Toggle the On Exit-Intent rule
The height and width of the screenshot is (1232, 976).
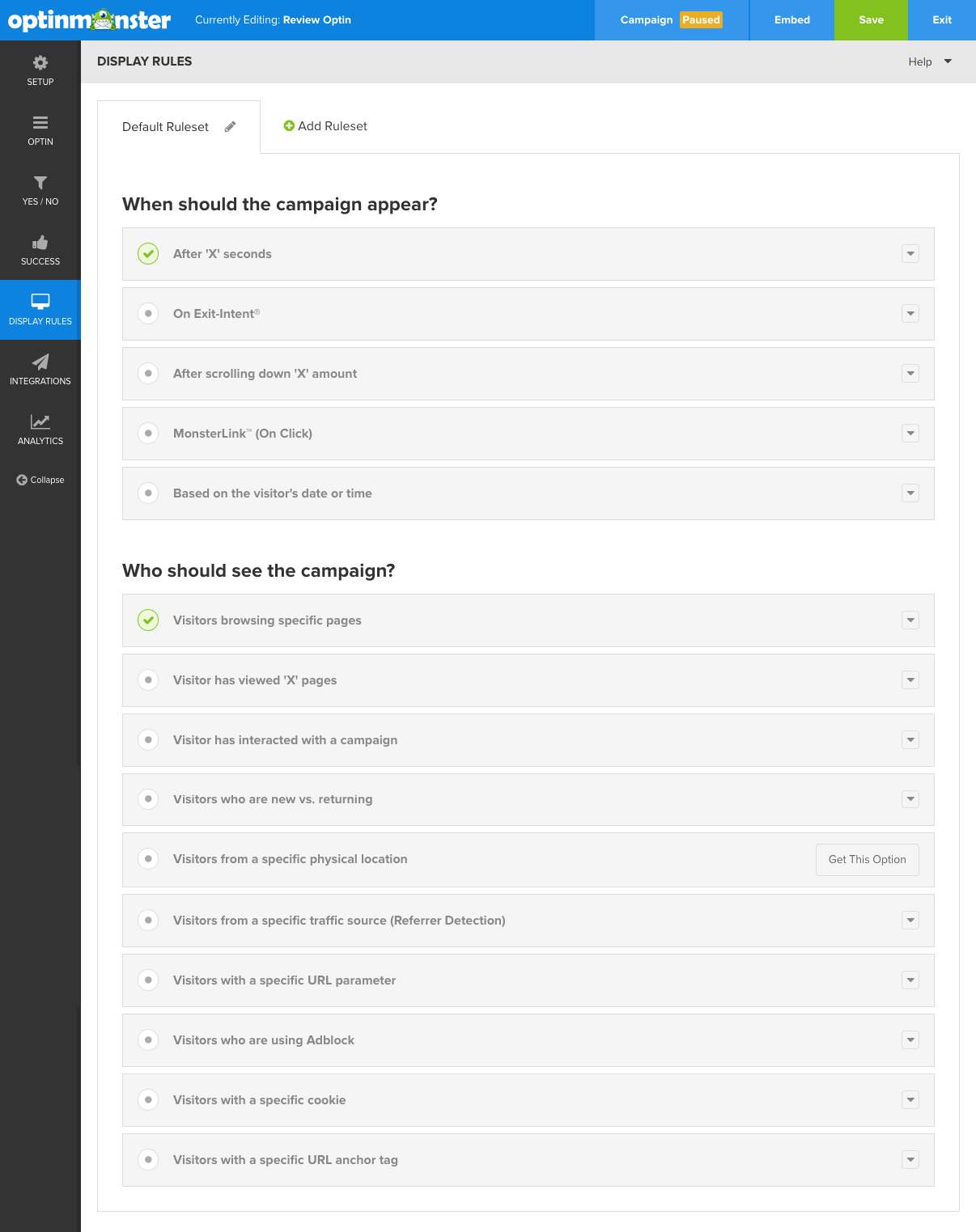point(148,314)
